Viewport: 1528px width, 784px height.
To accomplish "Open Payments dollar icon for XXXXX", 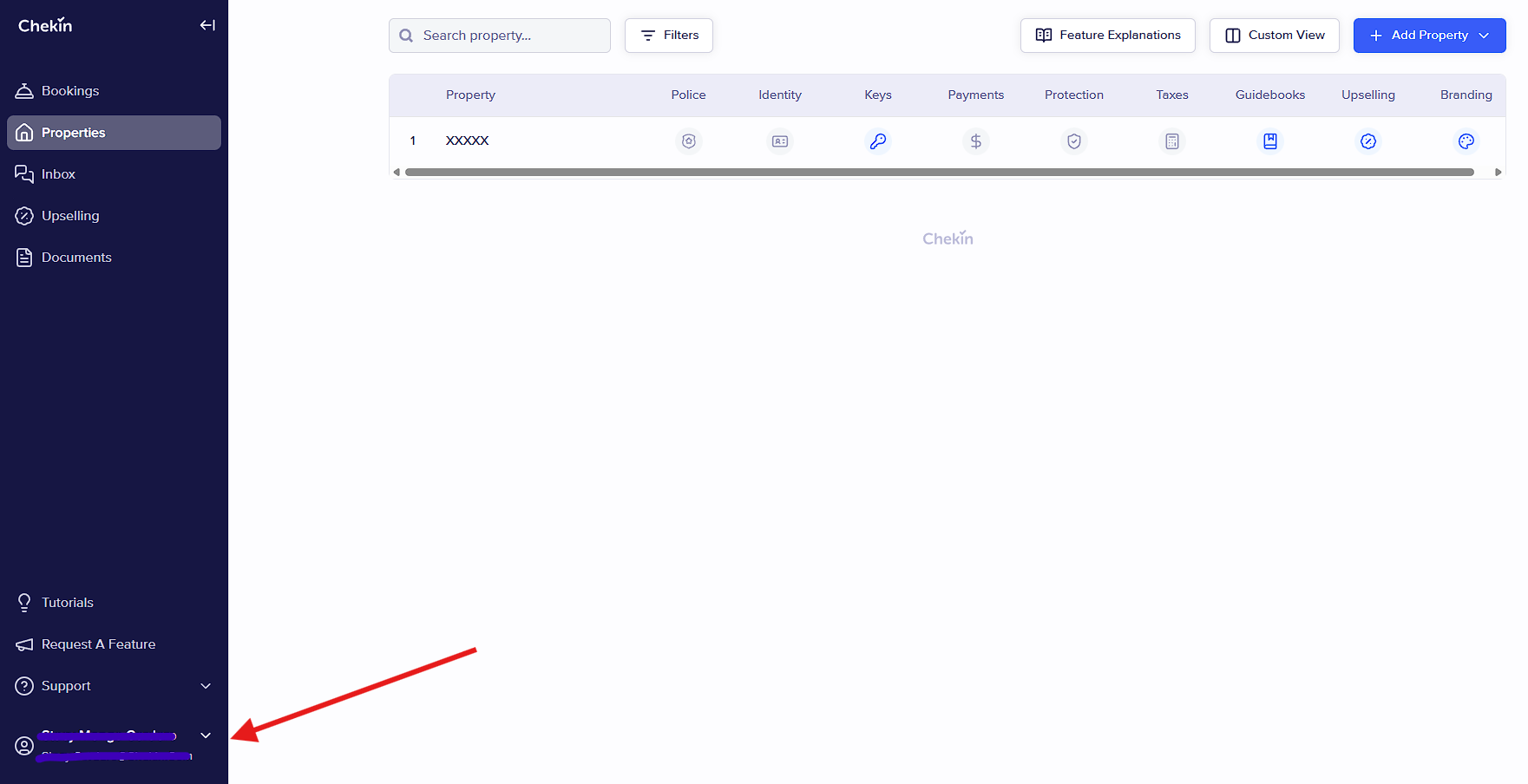I will (x=976, y=141).
